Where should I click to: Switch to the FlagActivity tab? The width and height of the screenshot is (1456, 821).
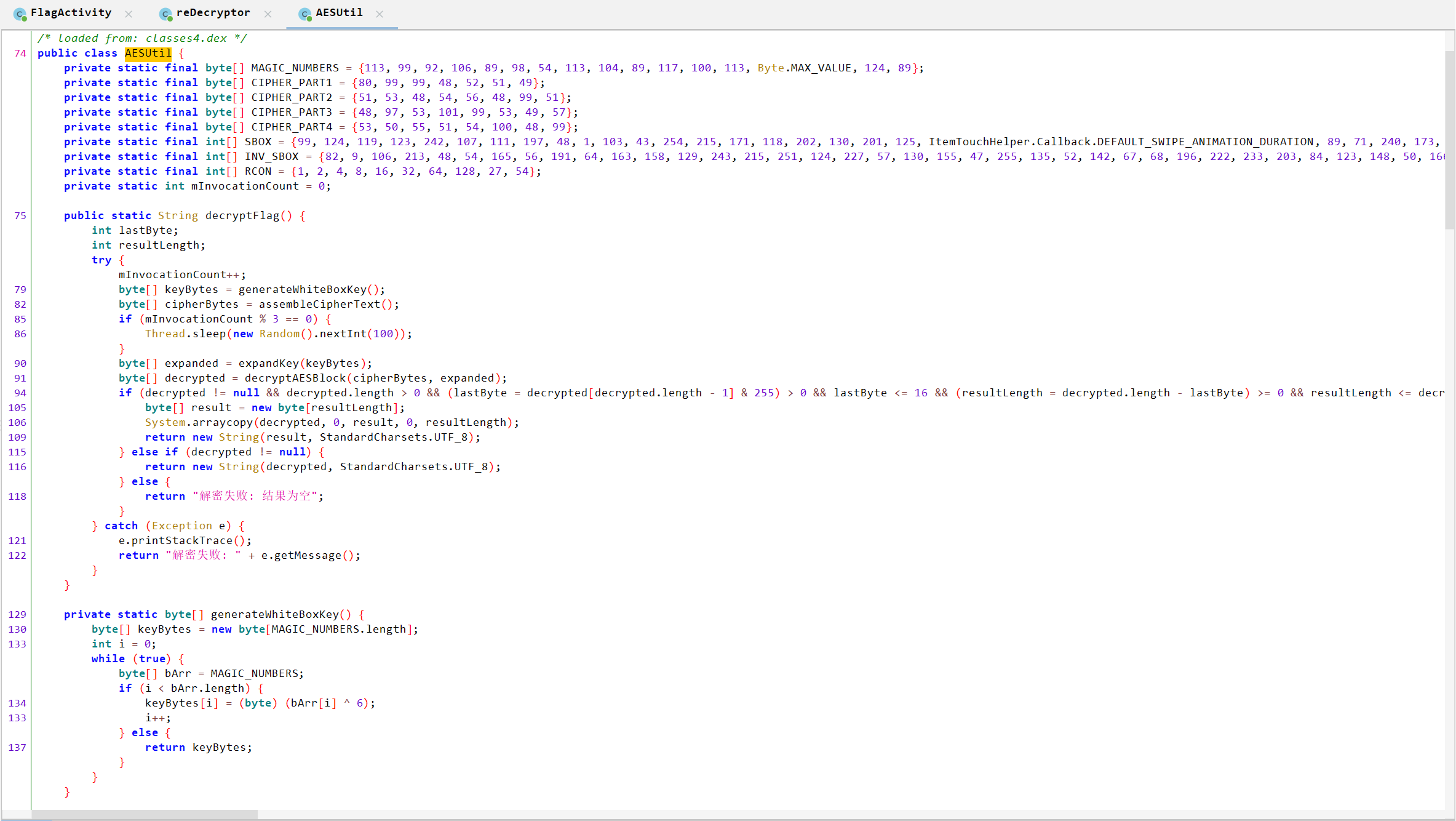coord(71,12)
